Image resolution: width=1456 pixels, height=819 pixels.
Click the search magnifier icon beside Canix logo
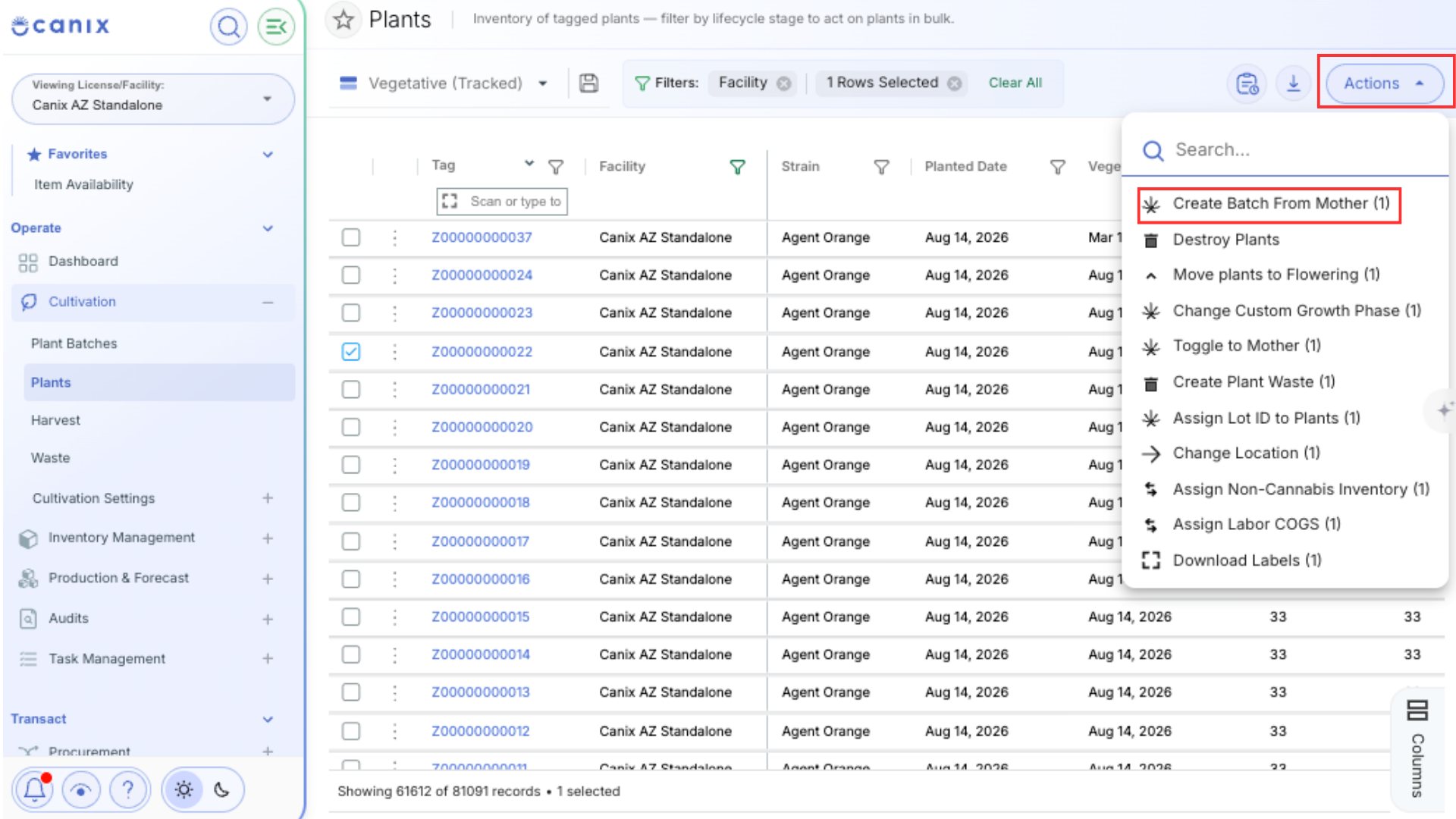tap(228, 27)
